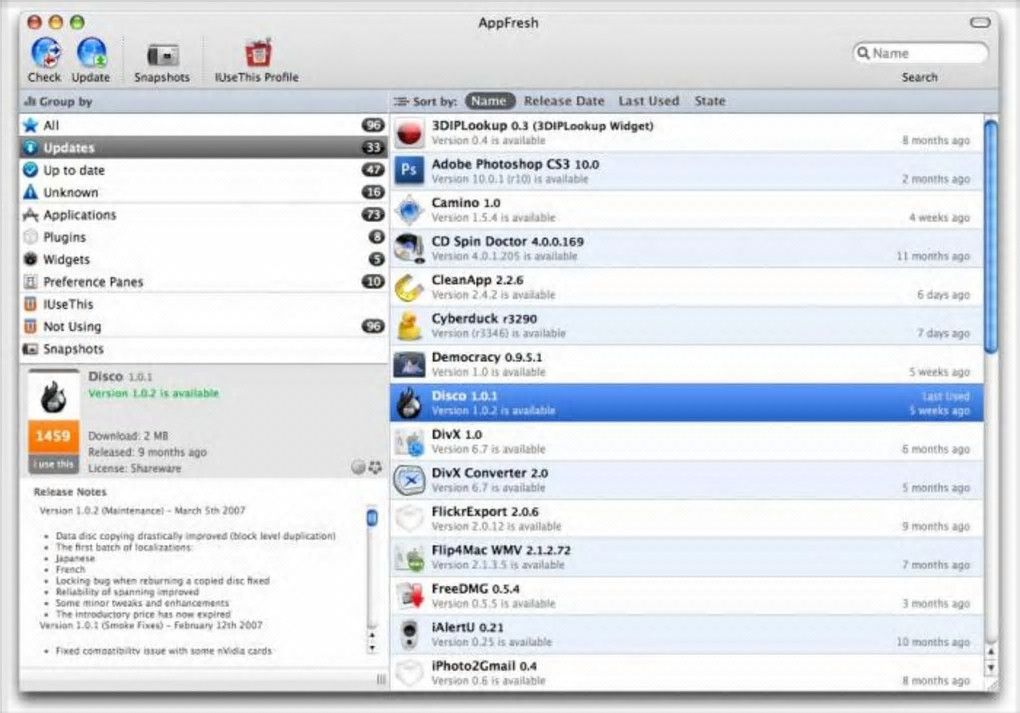Screen dimensions: 1020x713
Task: Select the 'Camino 1.0' row title
Action: [x=466, y=203]
